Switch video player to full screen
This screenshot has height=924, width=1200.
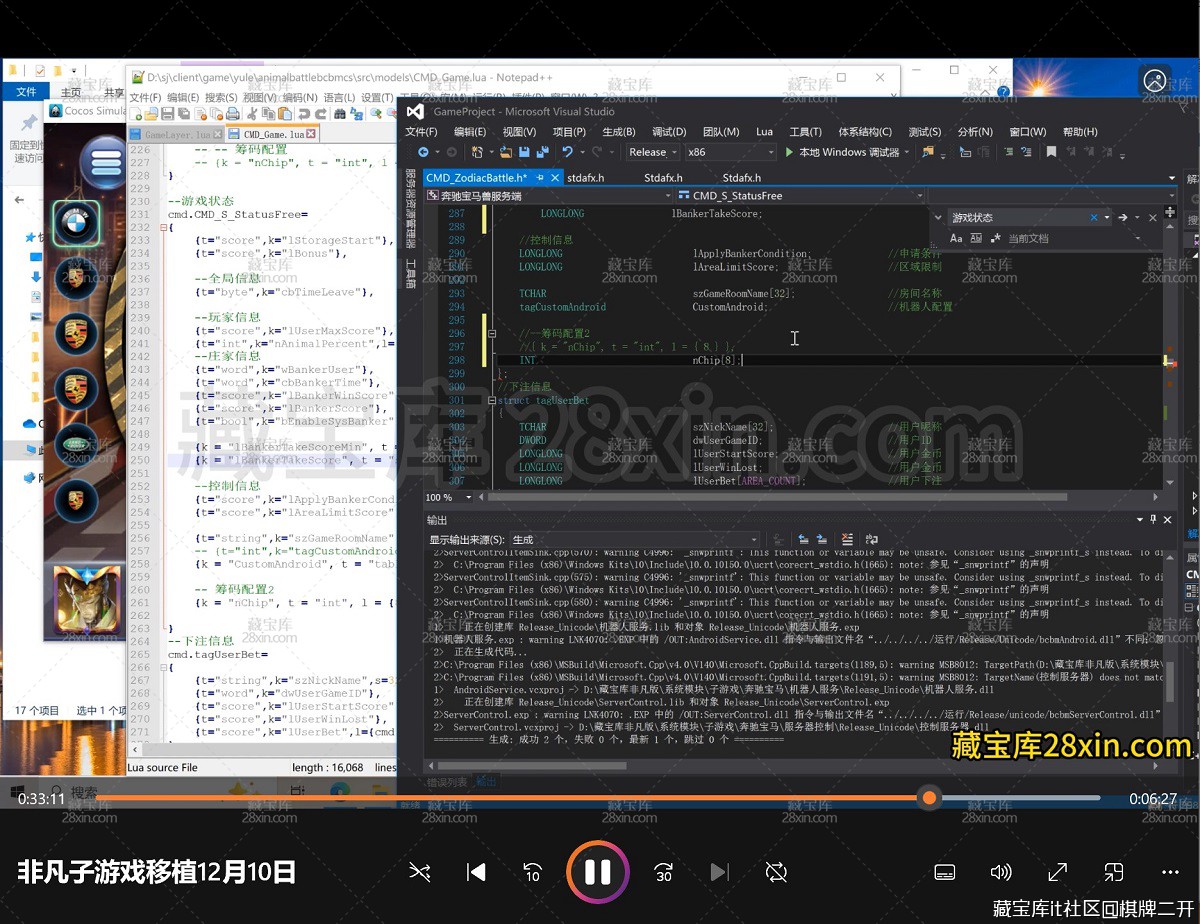tap(1057, 872)
